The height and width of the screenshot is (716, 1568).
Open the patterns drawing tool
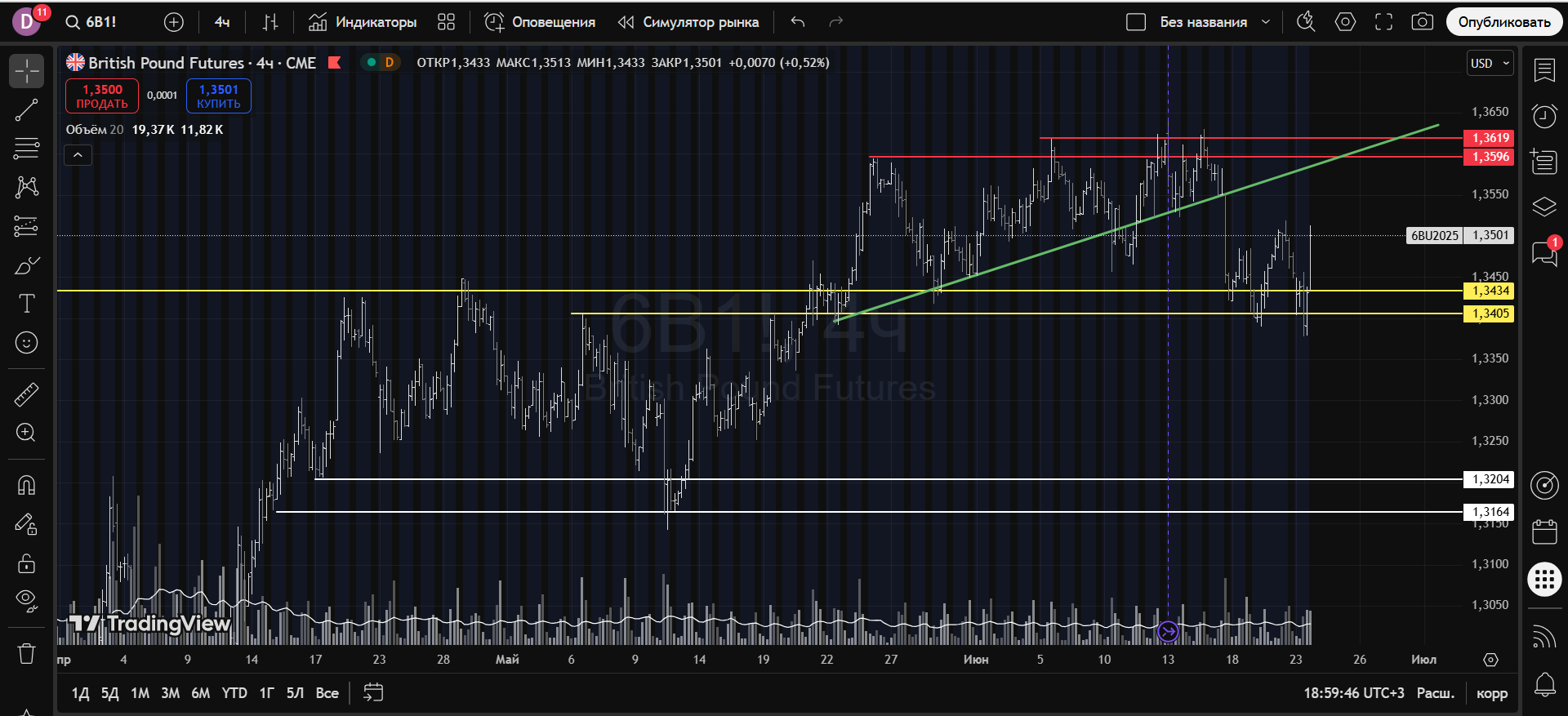pos(26,187)
